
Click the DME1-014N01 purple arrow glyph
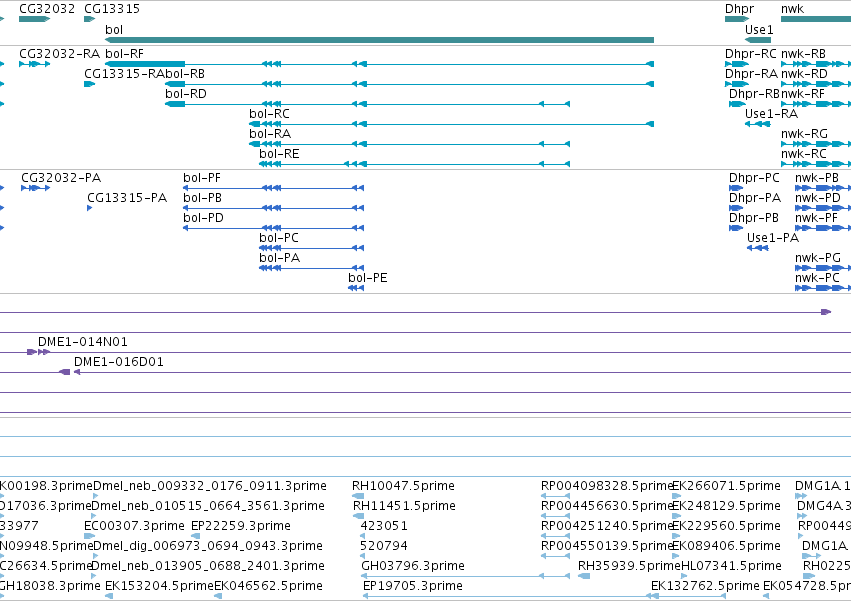[x=39, y=352]
